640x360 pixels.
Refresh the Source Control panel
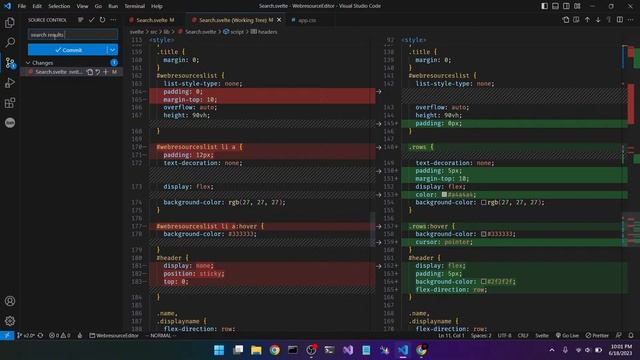pyautogui.click(x=102, y=20)
